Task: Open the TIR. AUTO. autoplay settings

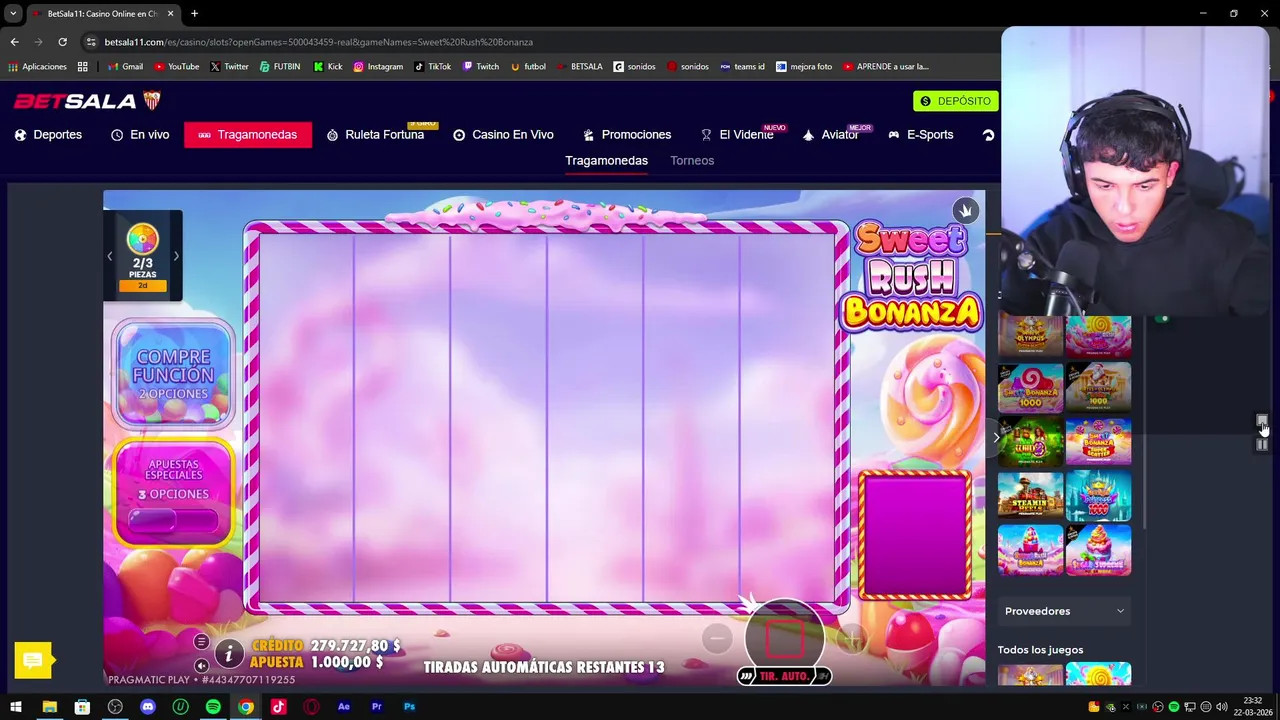Action: [x=785, y=676]
